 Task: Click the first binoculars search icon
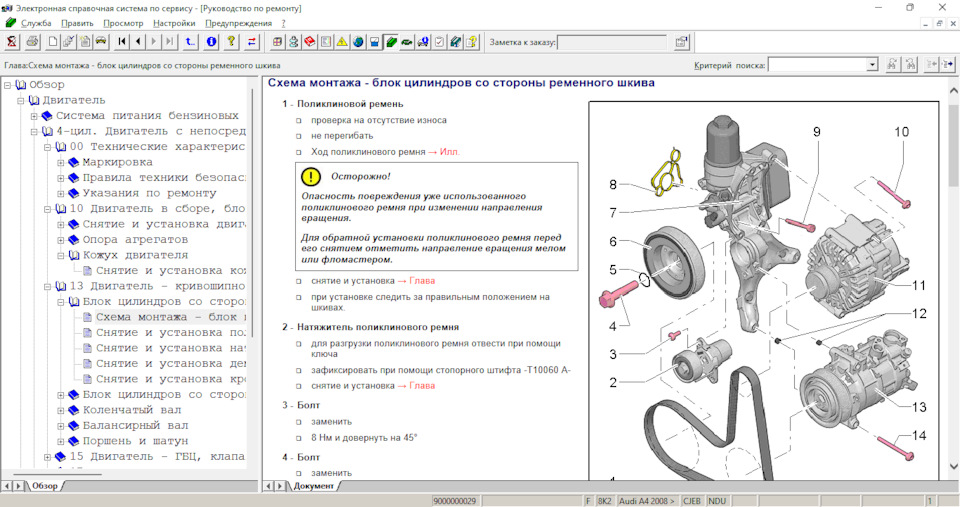(x=893, y=64)
